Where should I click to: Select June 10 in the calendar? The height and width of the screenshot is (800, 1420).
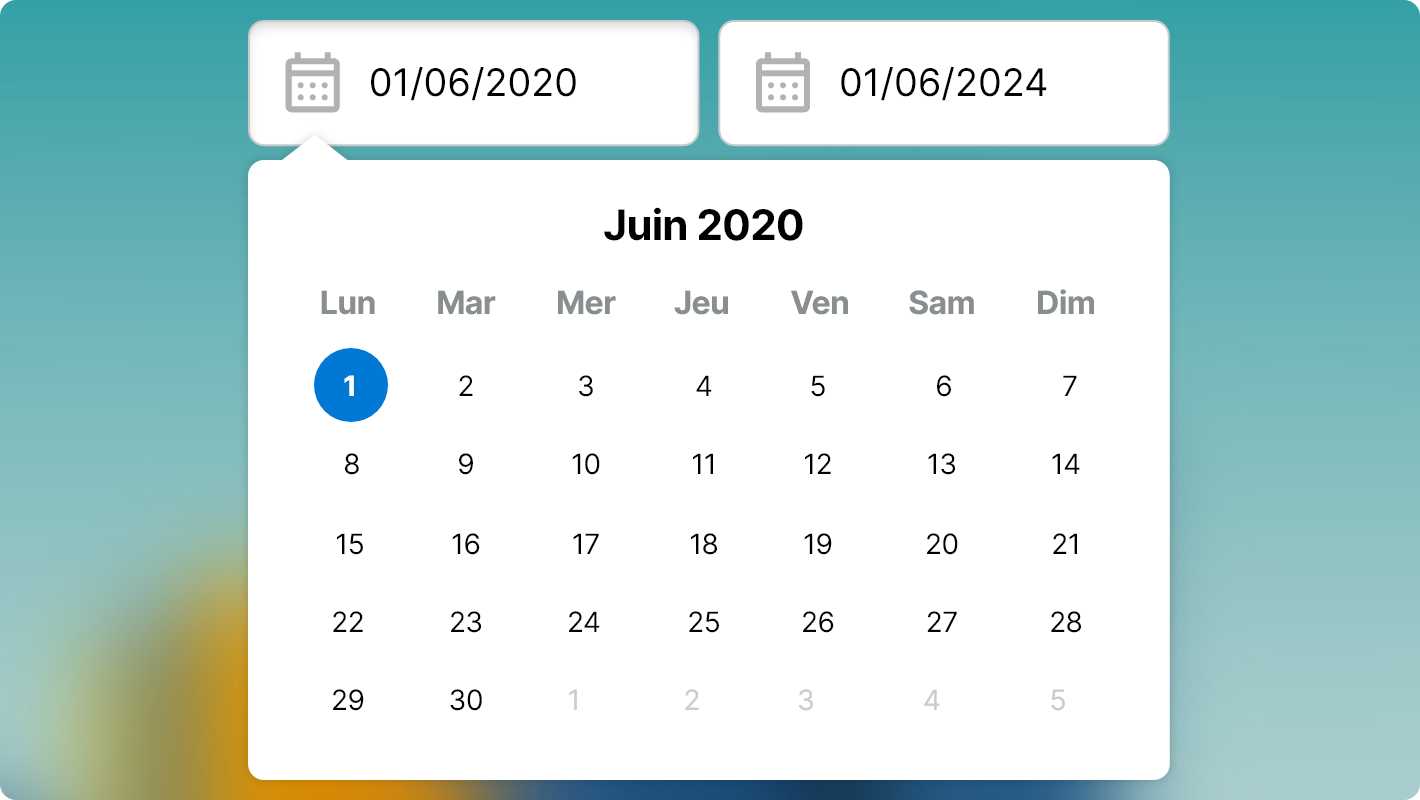(586, 464)
